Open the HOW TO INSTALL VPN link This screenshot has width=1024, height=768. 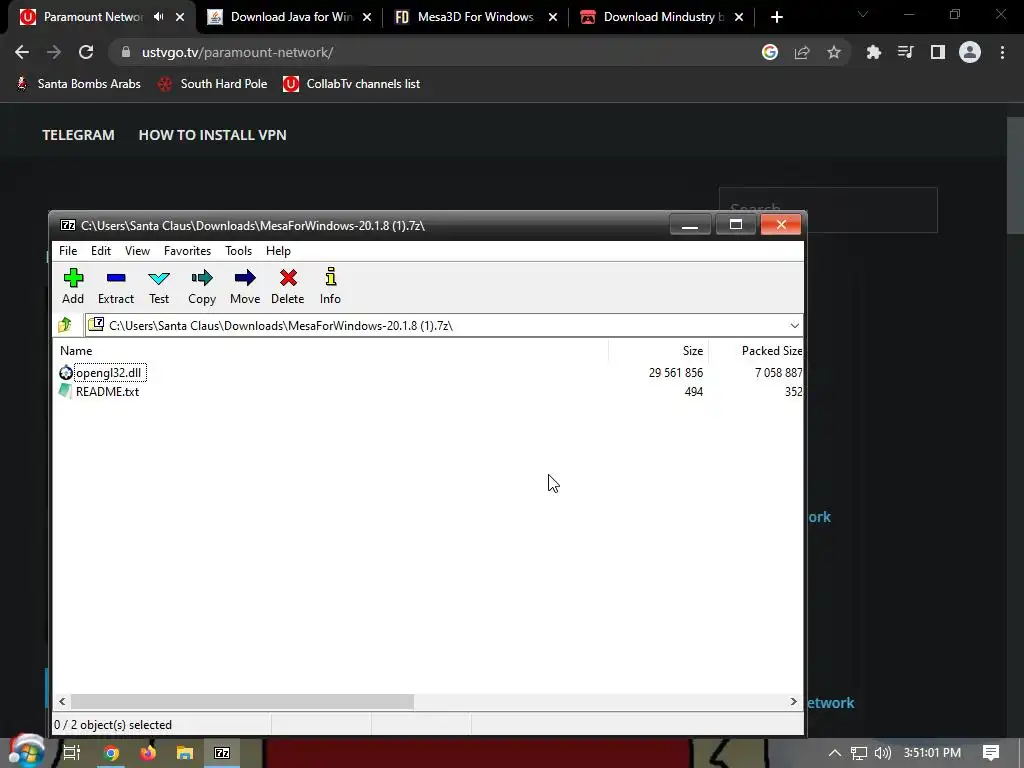(212, 135)
